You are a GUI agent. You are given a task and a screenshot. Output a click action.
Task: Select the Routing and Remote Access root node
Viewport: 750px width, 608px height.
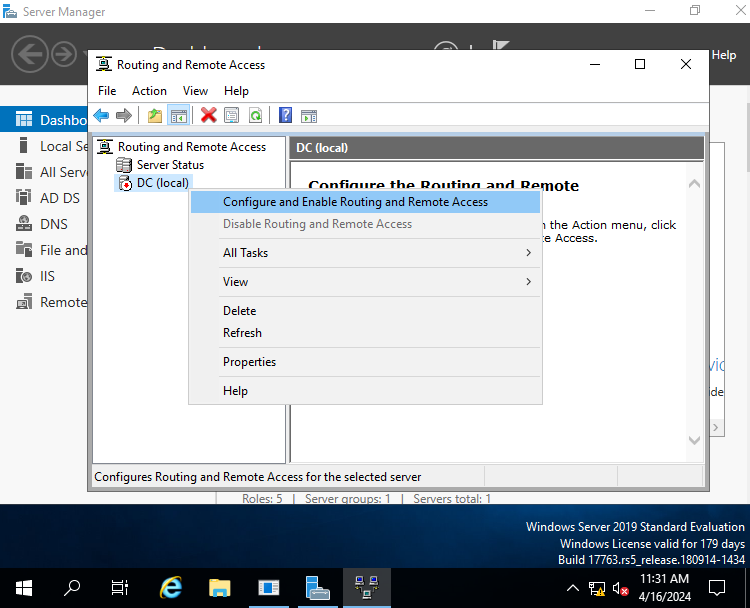192,147
